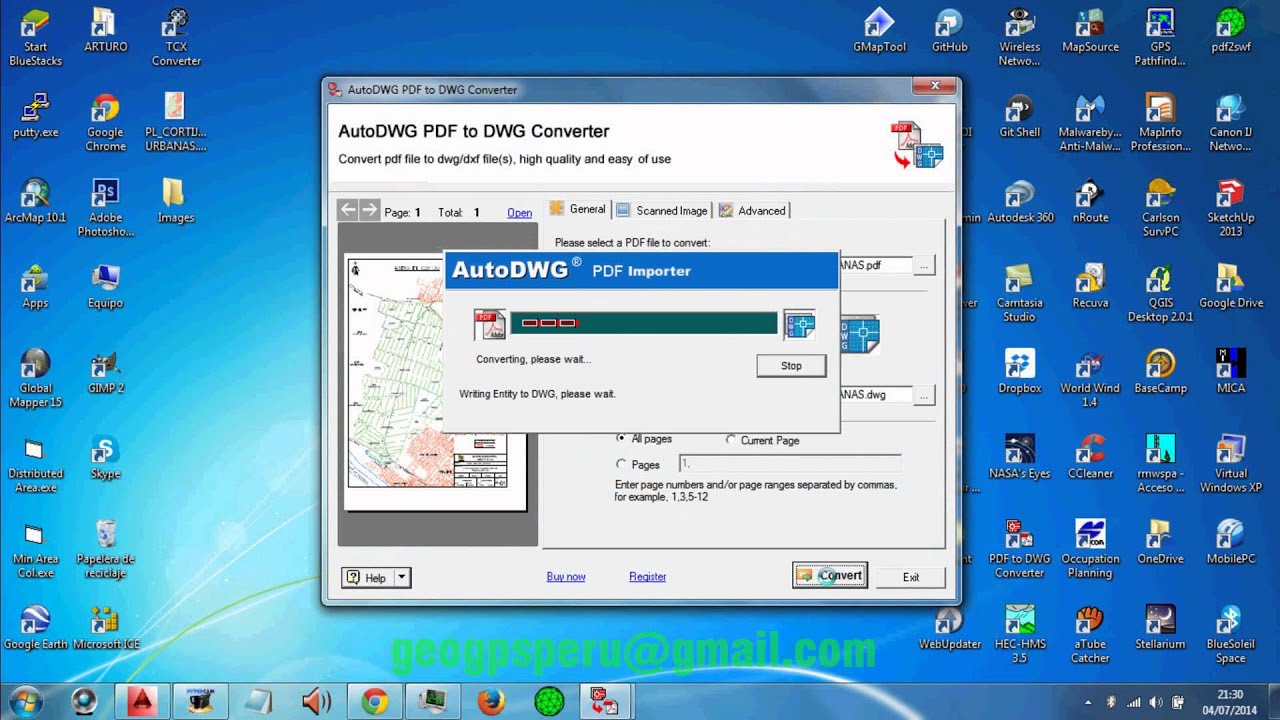Switch to the Advanced tab
This screenshot has height=720, width=1280.
tap(752, 211)
